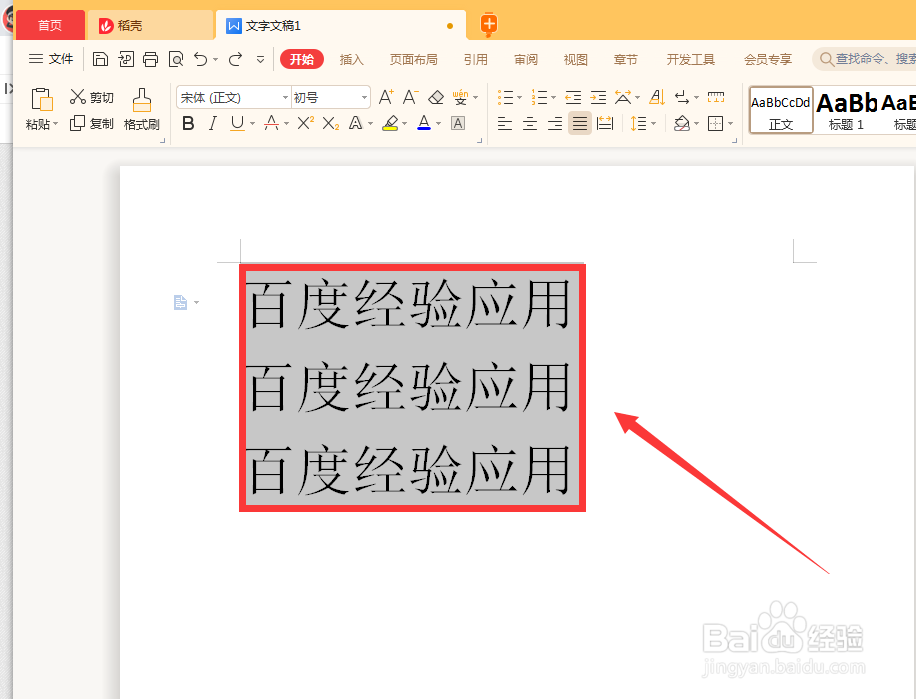Select the 标题 1 style

click(846, 110)
